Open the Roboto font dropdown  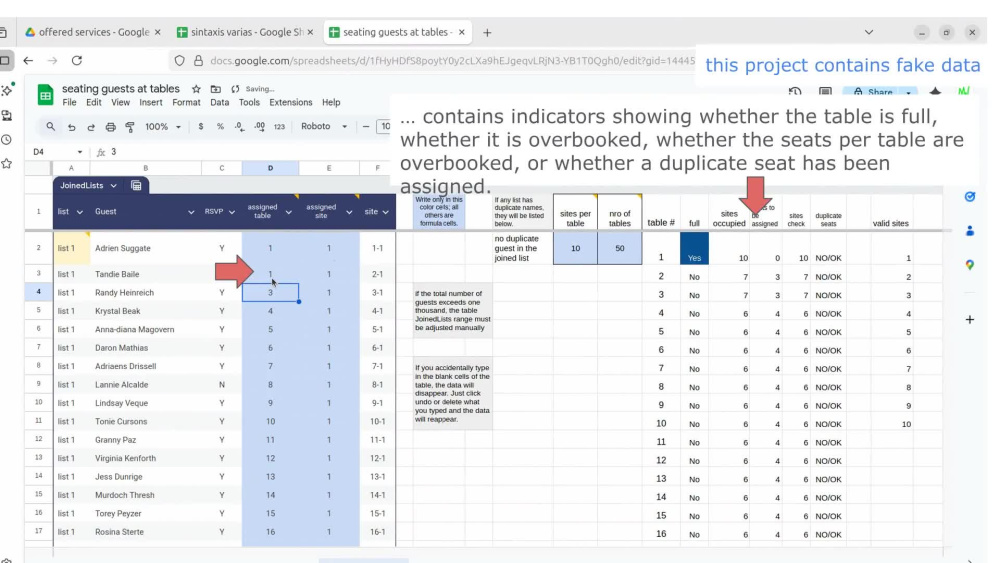(323, 126)
